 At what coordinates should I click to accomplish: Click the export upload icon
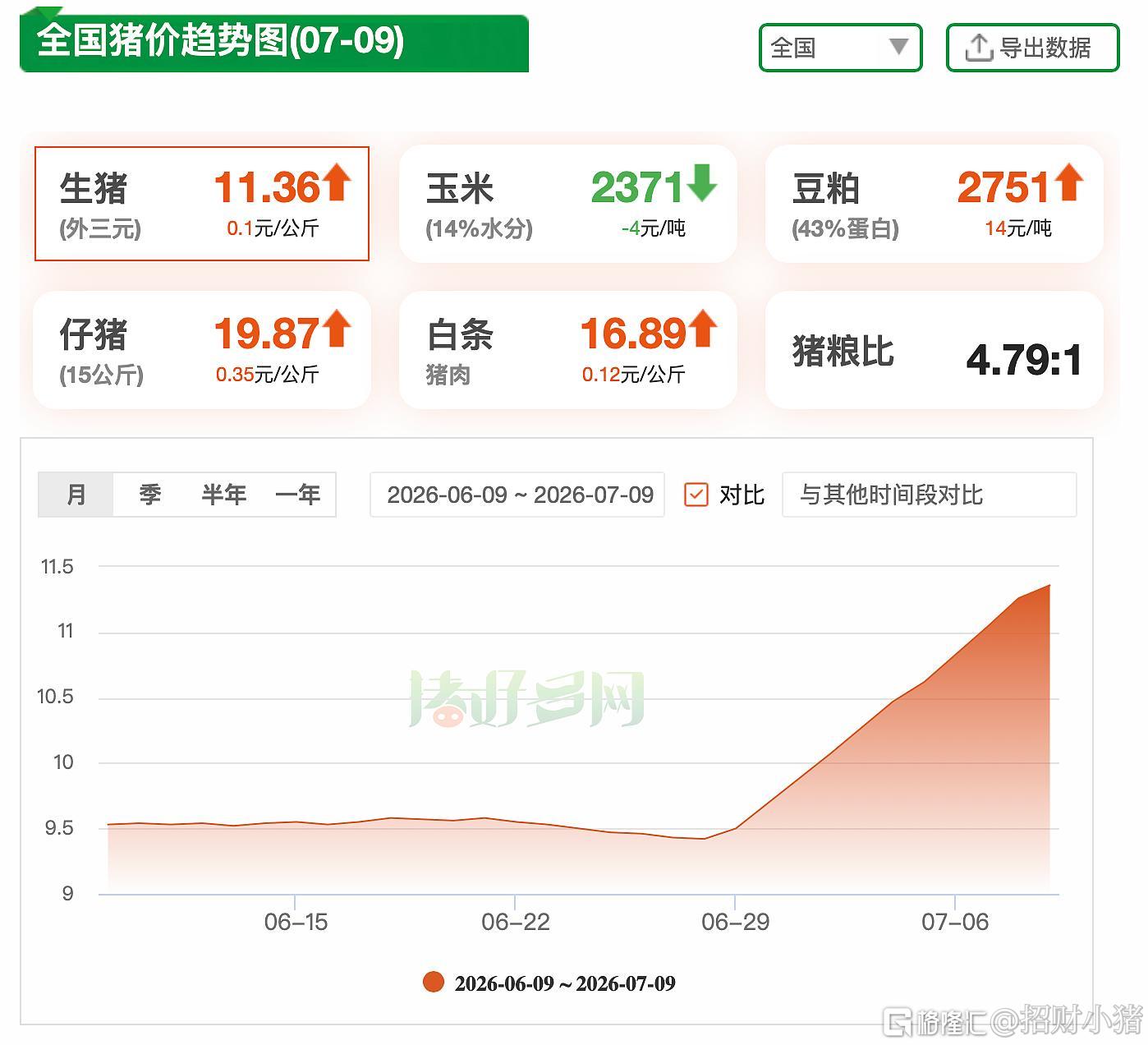pyautogui.click(x=978, y=48)
